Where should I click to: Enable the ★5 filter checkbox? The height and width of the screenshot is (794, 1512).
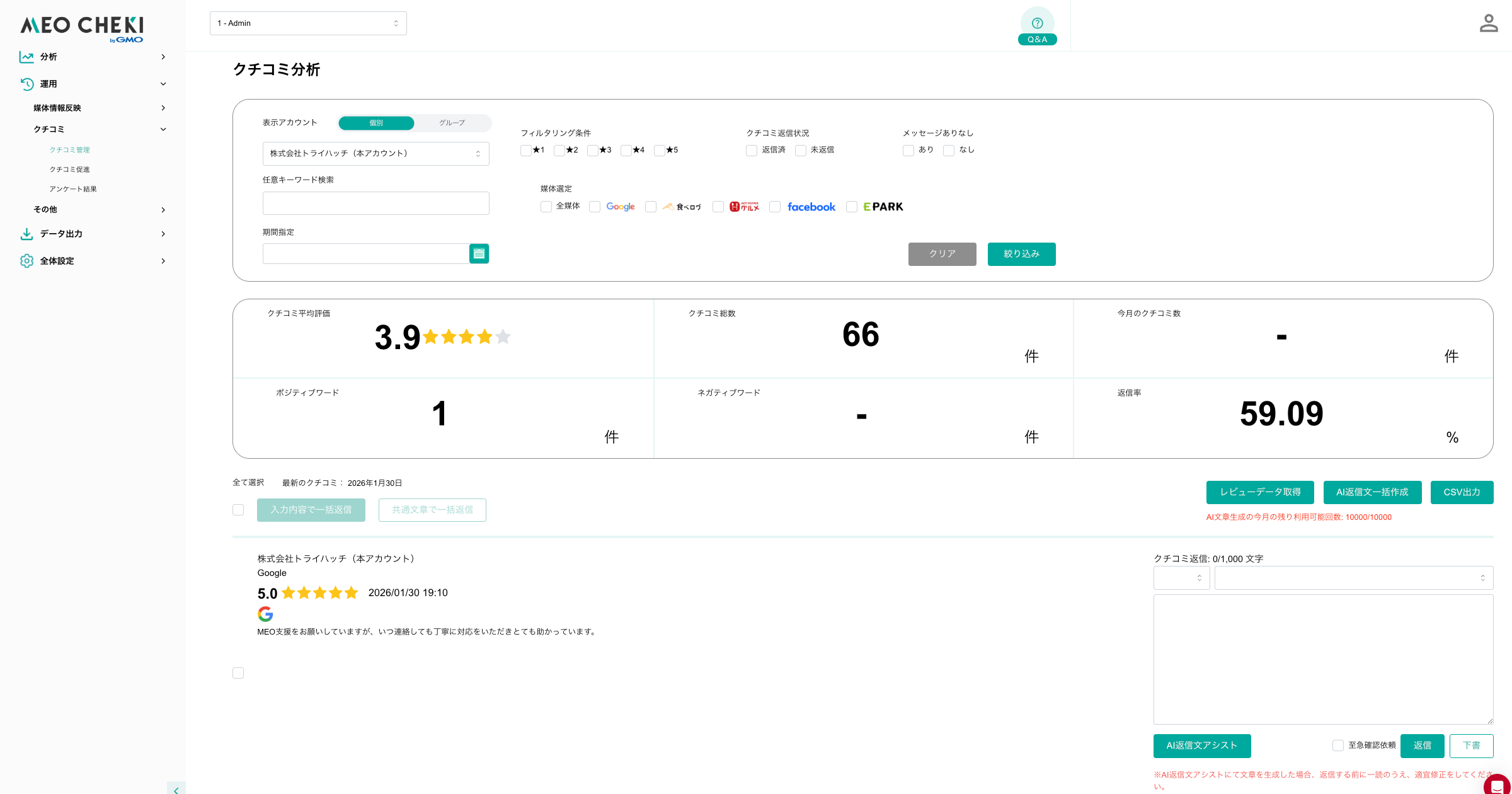click(x=659, y=150)
